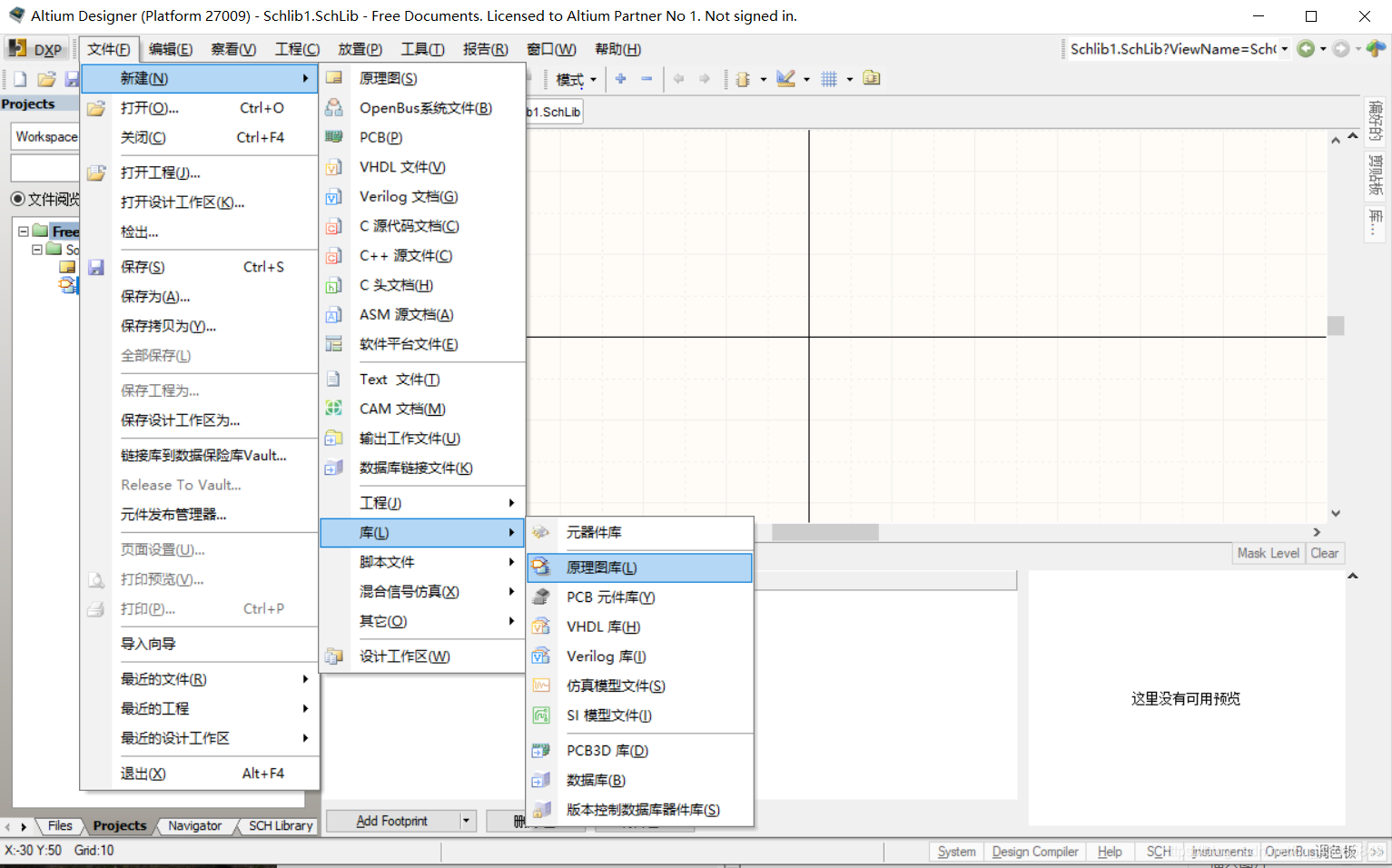This screenshot has height=868, width=1392.
Task: Open the 报告(R) menu
Action: coord(486,49)
